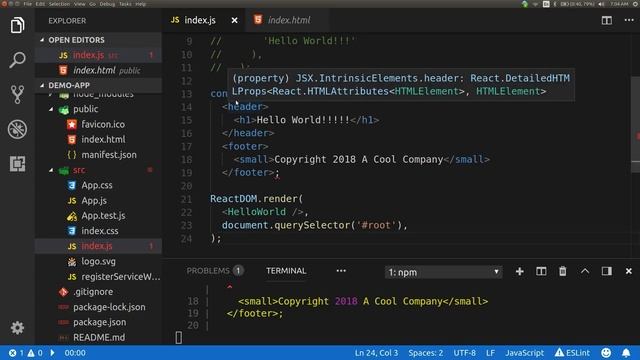The image size is (640, 360).
Task: Open the File menu
Action: [27, 4]
